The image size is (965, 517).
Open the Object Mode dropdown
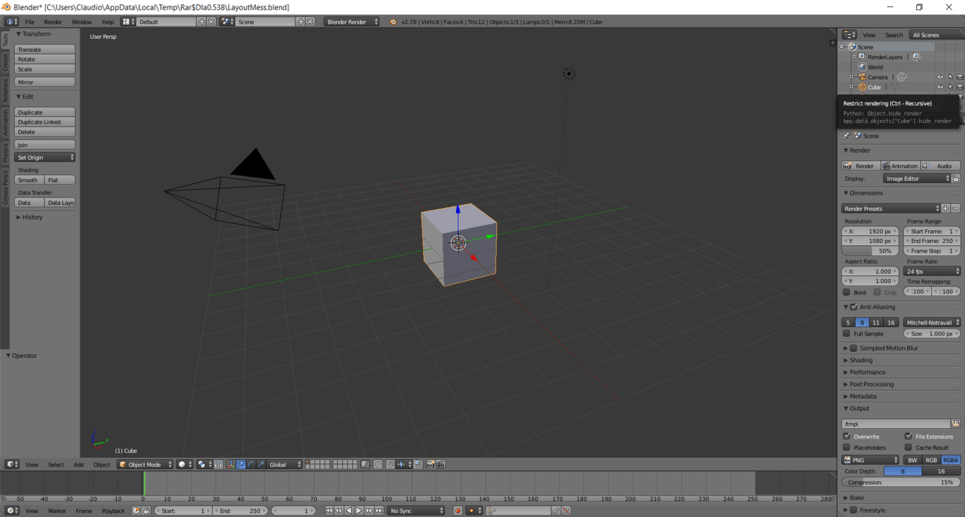[x=145, y=465]
